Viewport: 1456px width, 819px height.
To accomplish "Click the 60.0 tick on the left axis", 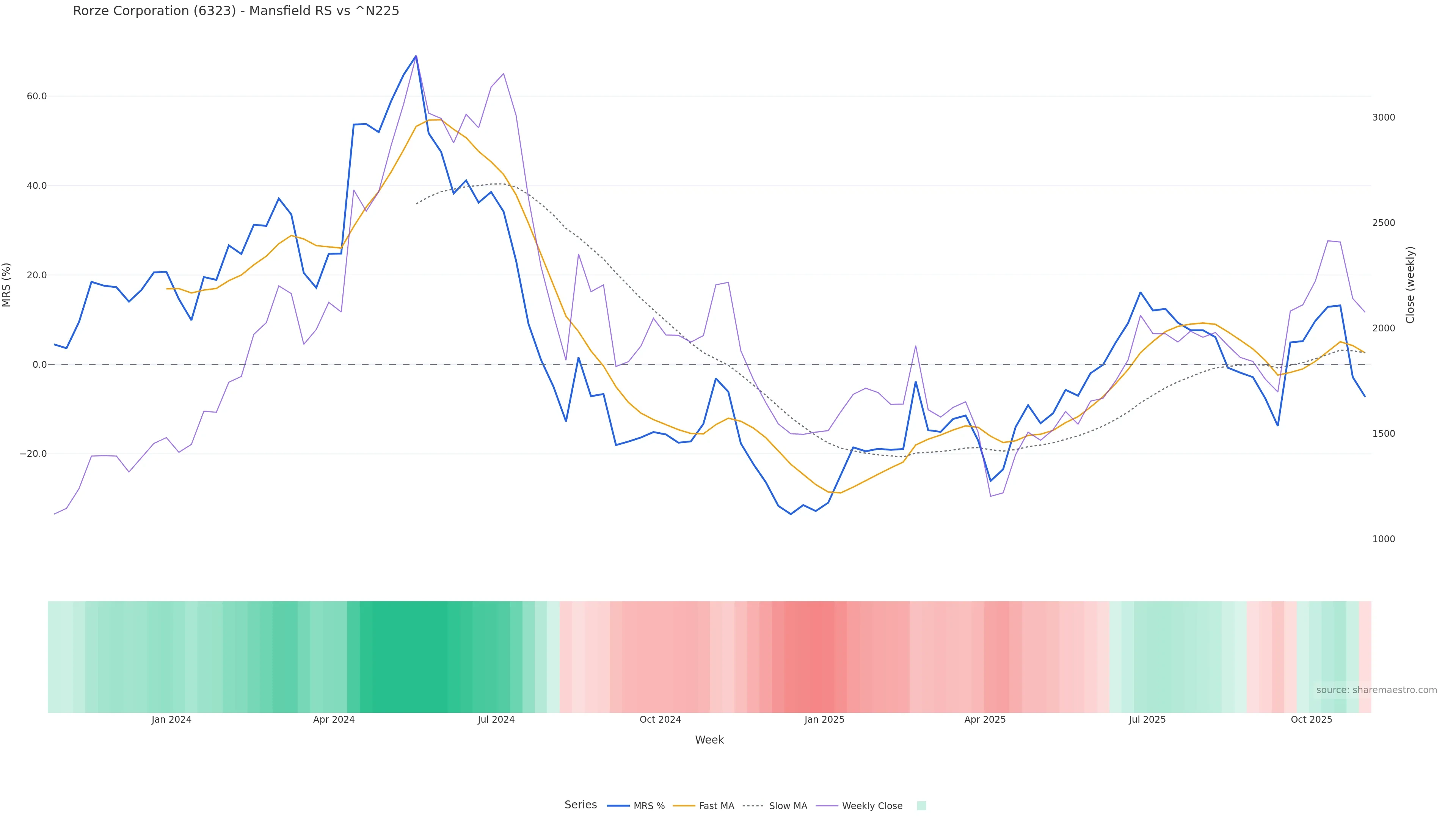I will coord(37,96).
